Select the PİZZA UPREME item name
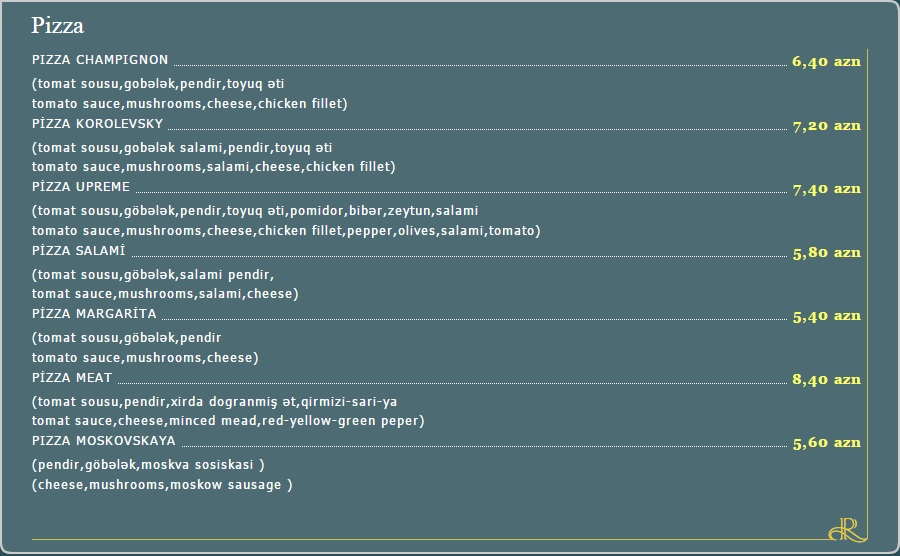Viewport: 900px width, 556px height. [81, 186]
